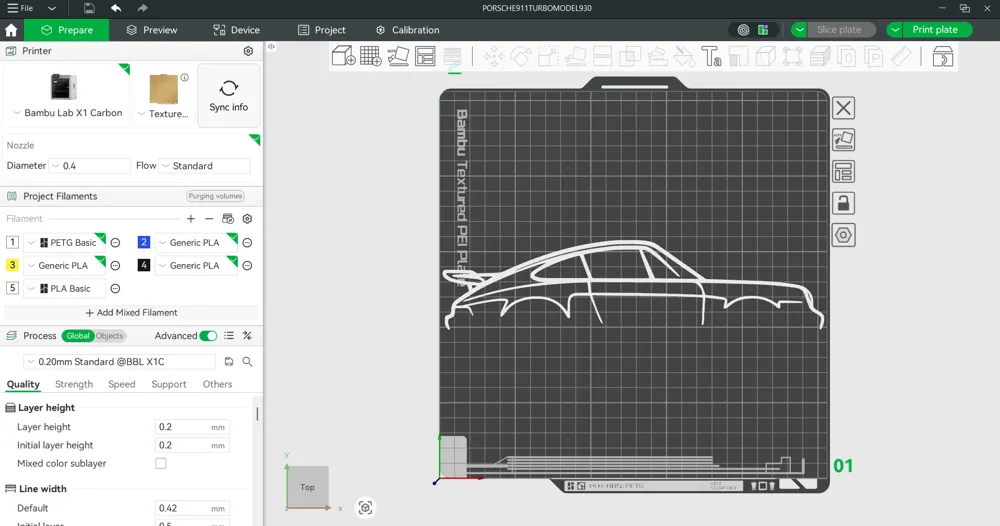Click the Arrange all objects icon
Image resolution: width=1000 pixels, height=526 pixels.
pos(425,56)
